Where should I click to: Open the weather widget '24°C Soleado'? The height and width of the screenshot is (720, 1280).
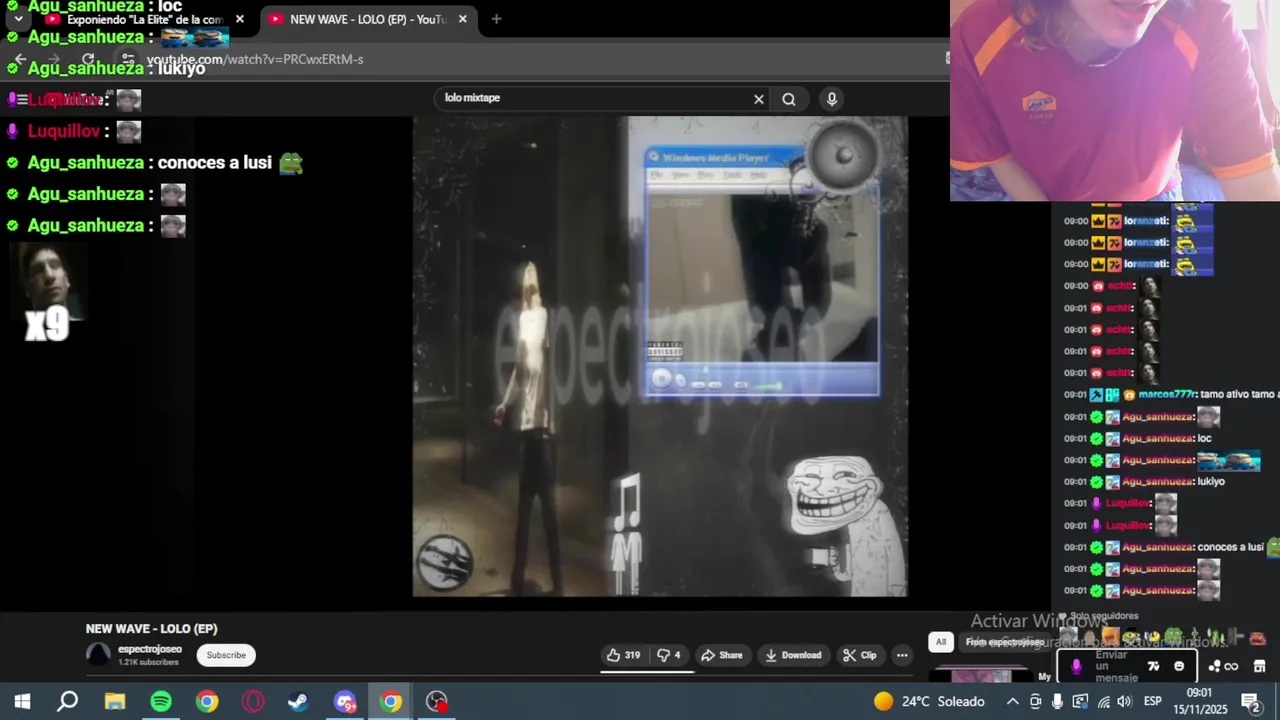[x=929, y=701]
